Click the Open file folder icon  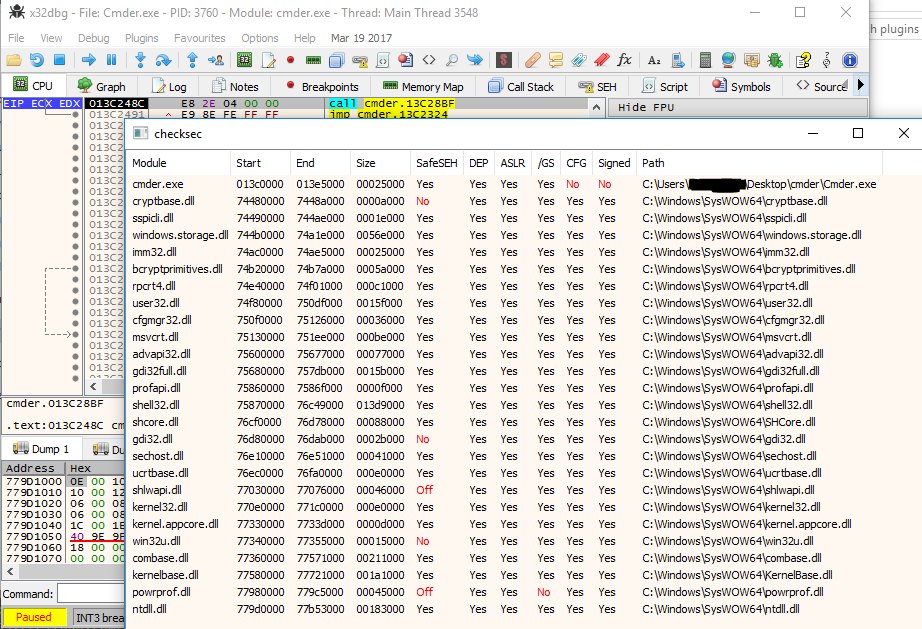pos(15,60)
